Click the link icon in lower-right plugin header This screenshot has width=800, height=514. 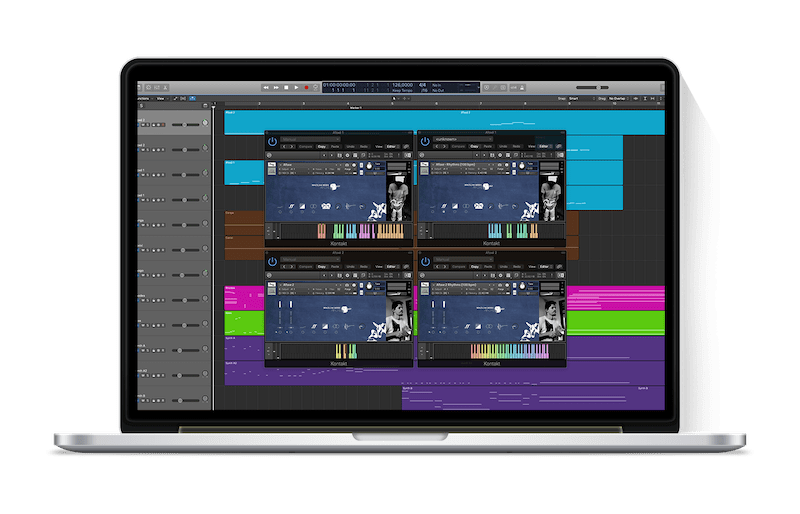(x=559, y=266)
